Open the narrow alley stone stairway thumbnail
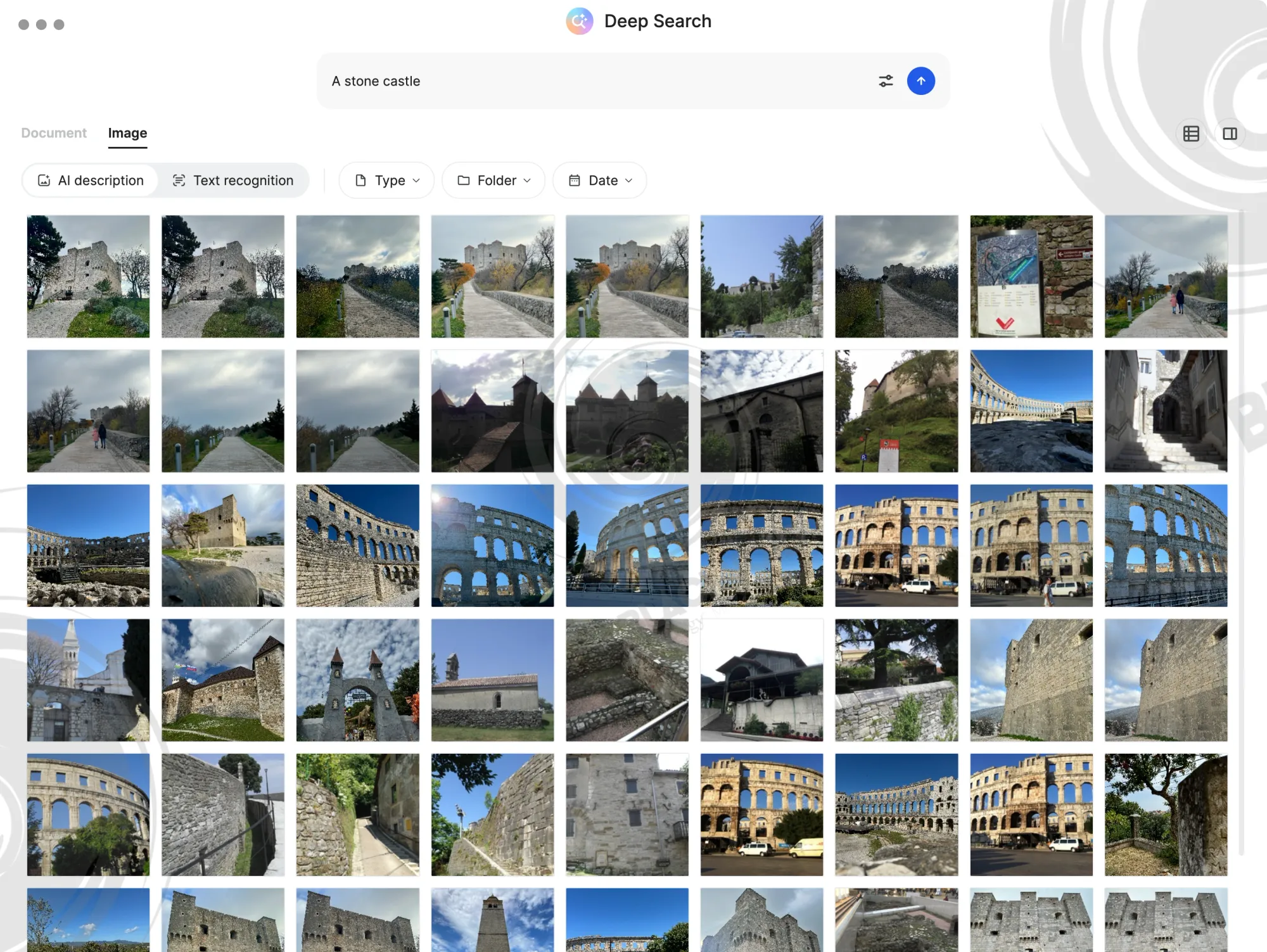 pos(1166,411)
